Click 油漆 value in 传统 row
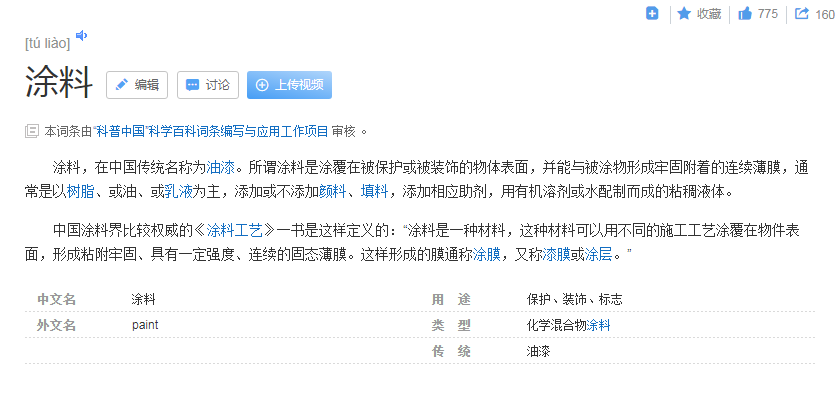Image resolution: width=840 pixels, height=395 pixels. [538, 352]
